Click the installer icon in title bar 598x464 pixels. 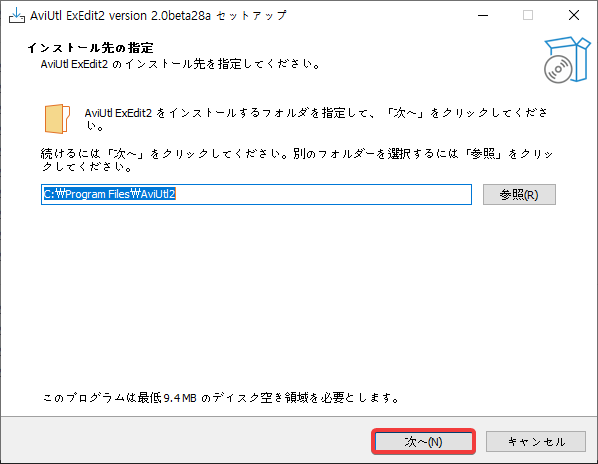[x=17, y=16]
